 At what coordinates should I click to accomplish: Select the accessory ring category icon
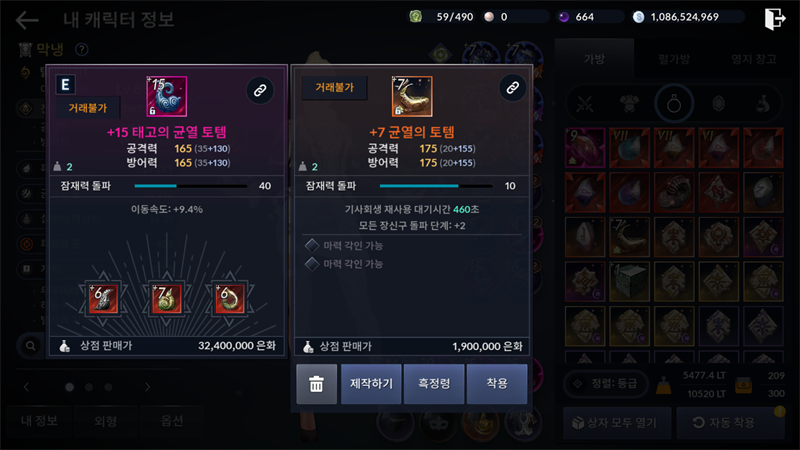[x=674, y=104]
